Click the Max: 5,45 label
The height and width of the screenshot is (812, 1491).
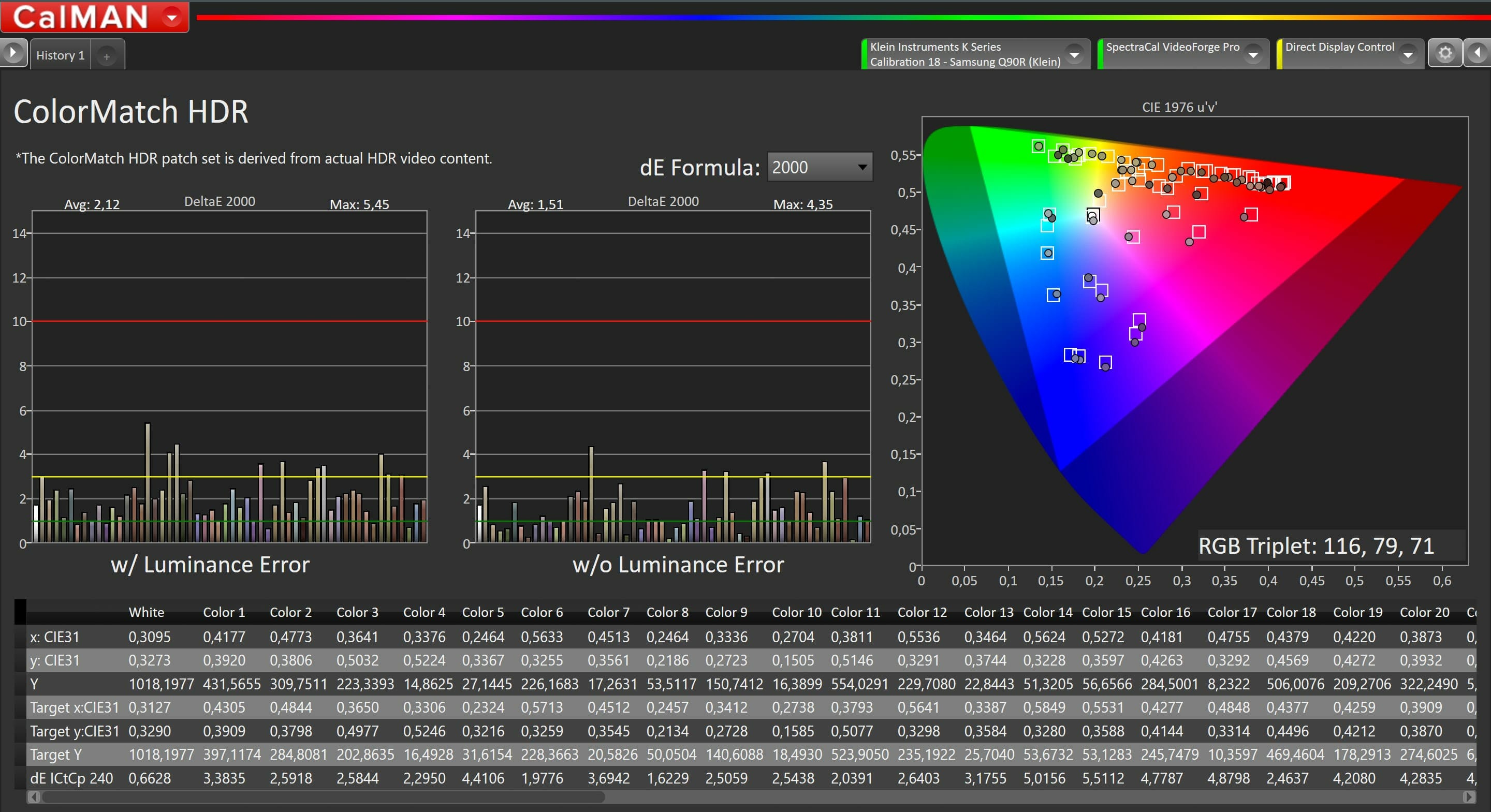[359, 204]
